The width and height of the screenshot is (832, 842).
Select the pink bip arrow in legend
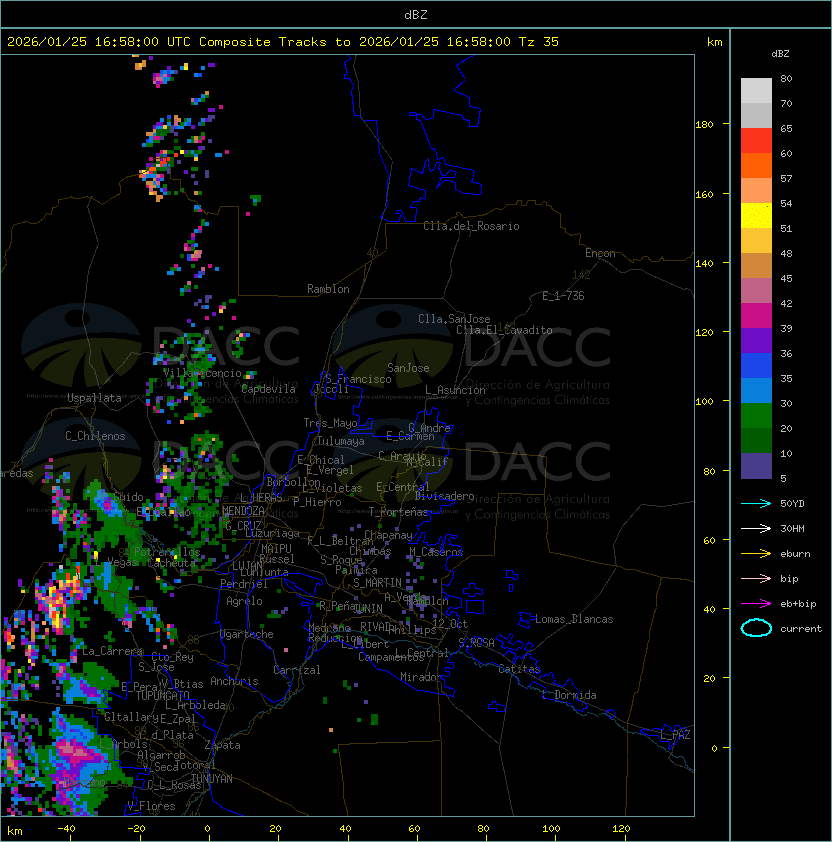point(756,578)
